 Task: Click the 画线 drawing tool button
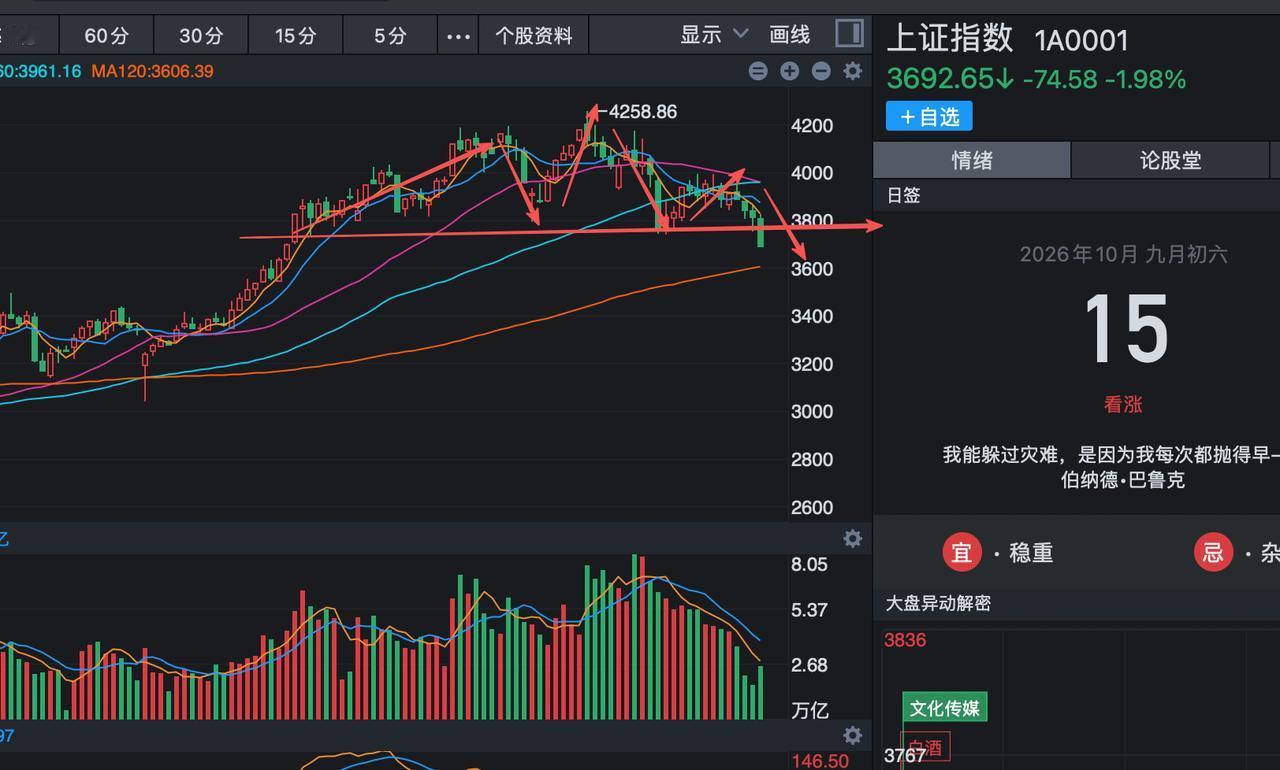790,35
